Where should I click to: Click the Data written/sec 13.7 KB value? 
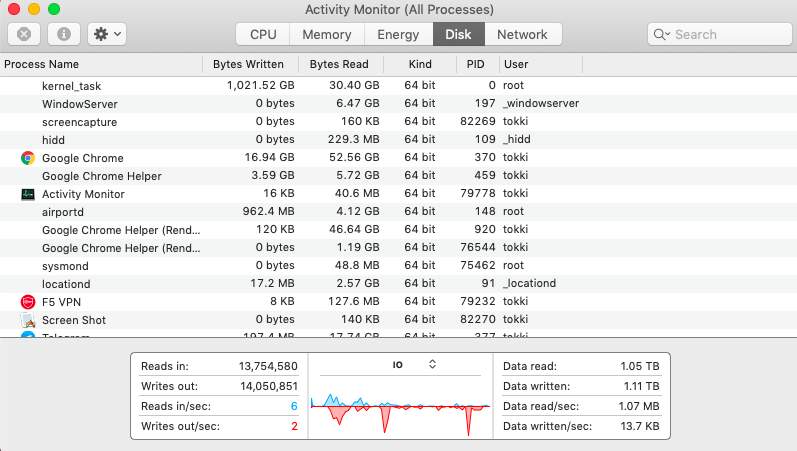[x=639, y=426]
